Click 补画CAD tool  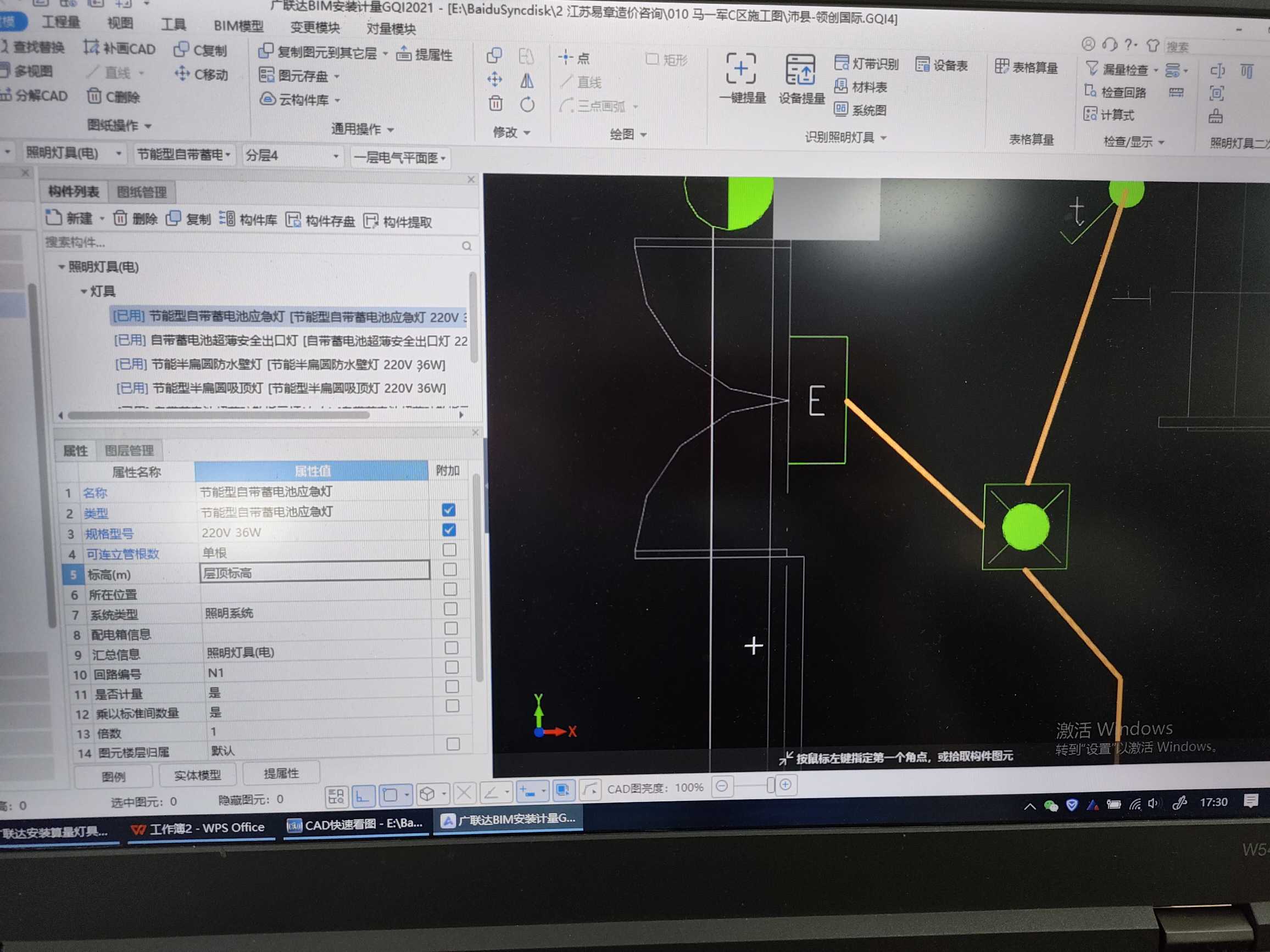click(119, 48)
